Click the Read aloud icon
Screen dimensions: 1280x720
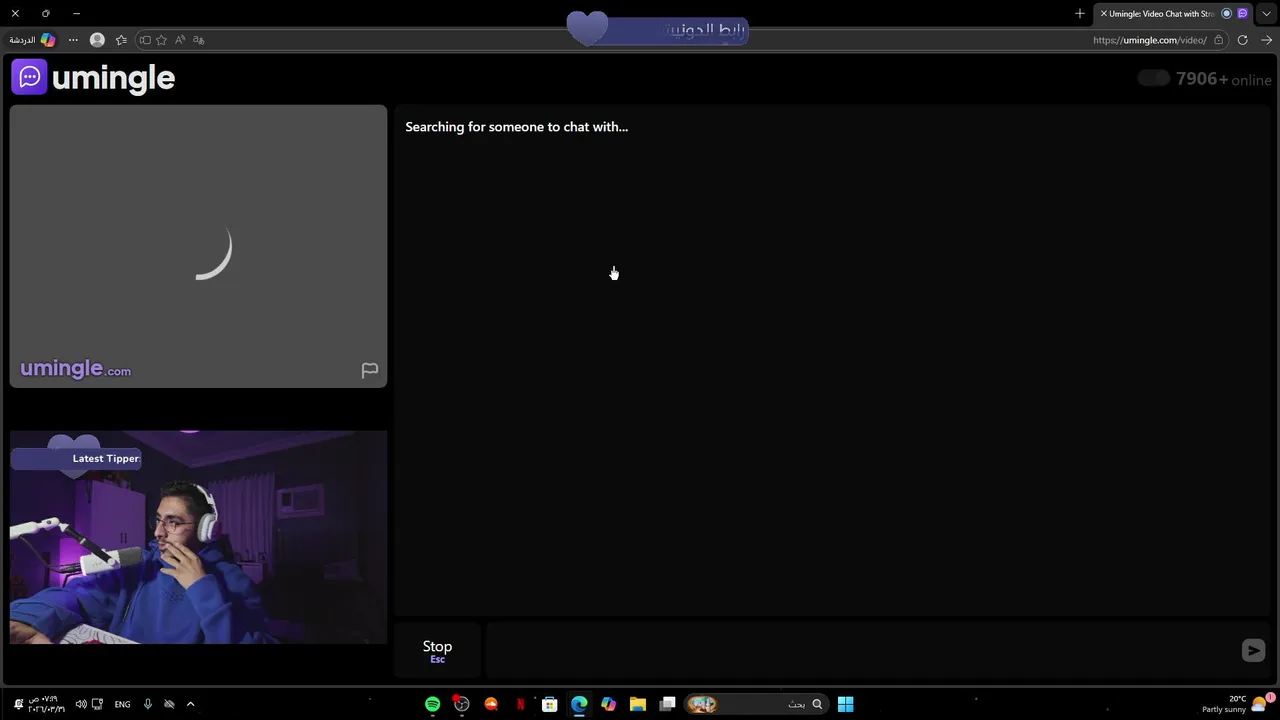(x=180, y=40)
